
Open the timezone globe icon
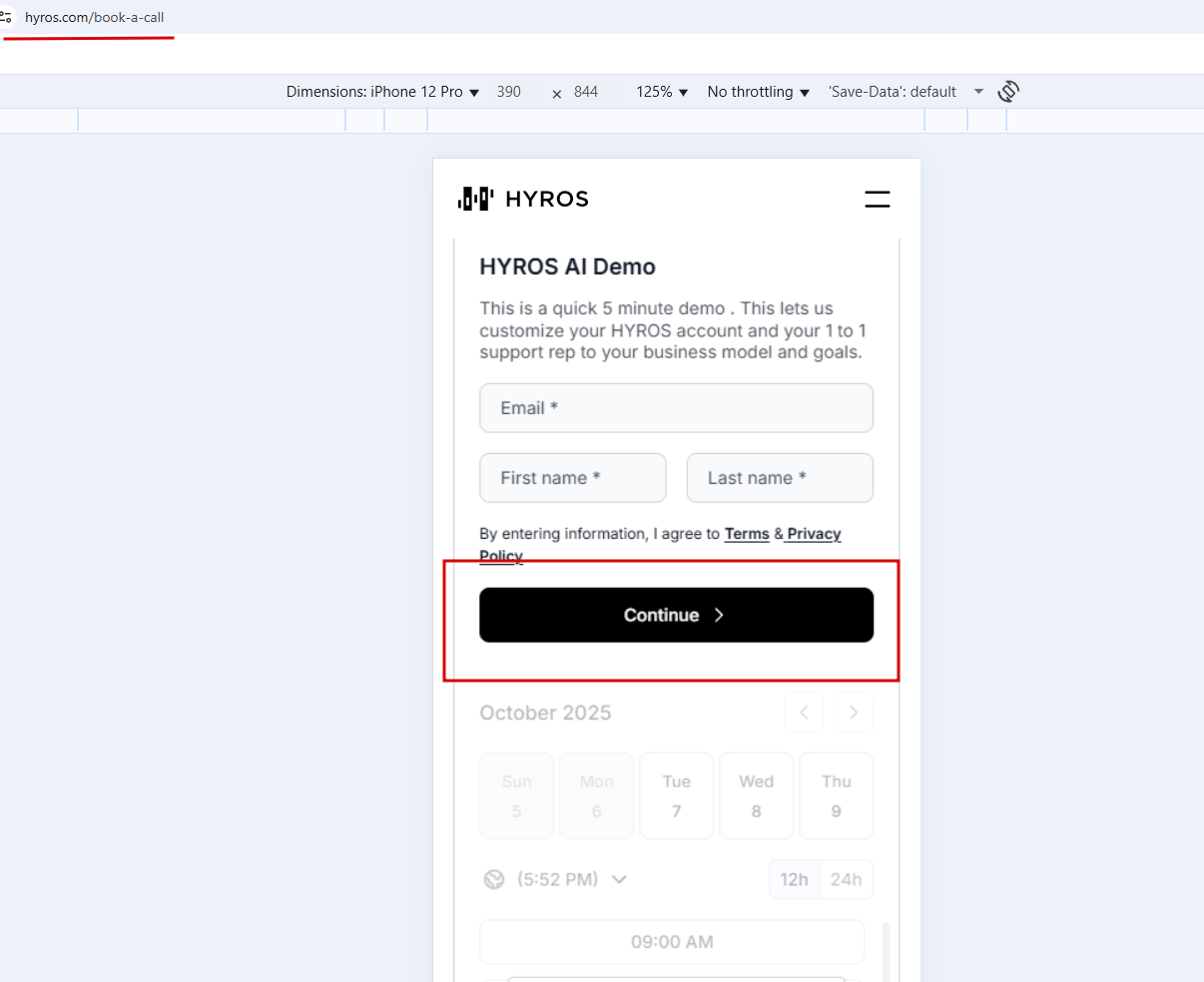(494, 879)
